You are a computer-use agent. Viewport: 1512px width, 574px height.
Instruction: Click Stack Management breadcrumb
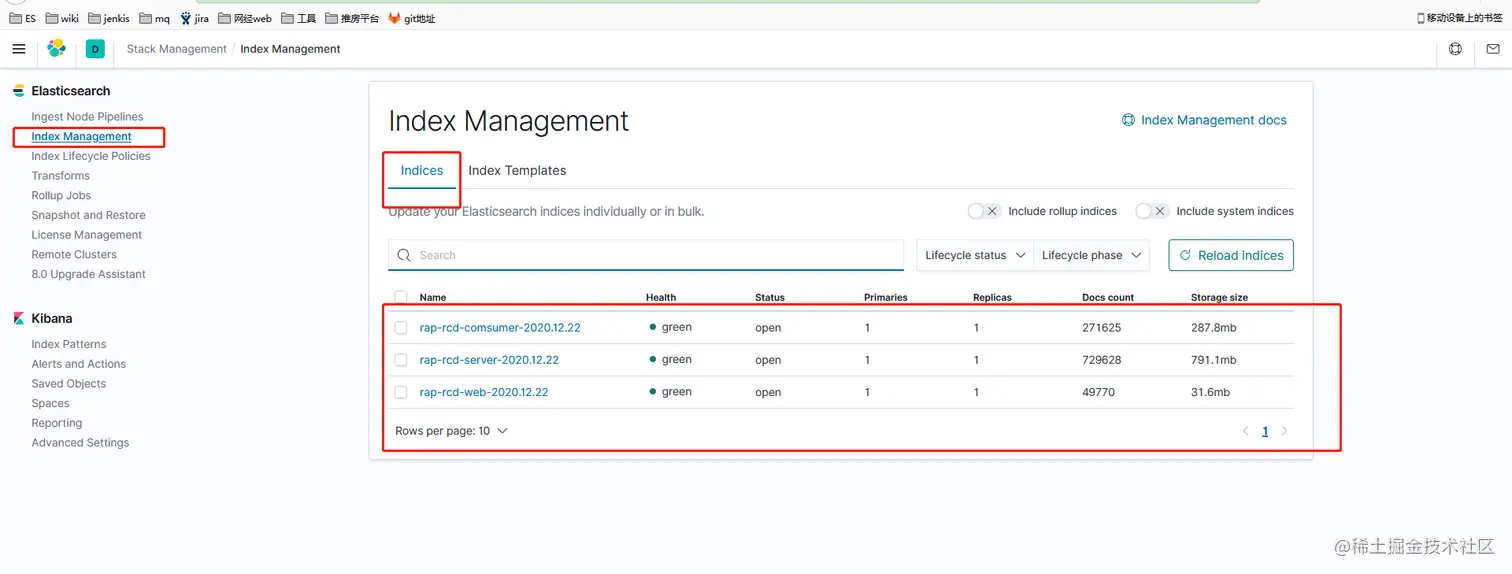(177, 49)
